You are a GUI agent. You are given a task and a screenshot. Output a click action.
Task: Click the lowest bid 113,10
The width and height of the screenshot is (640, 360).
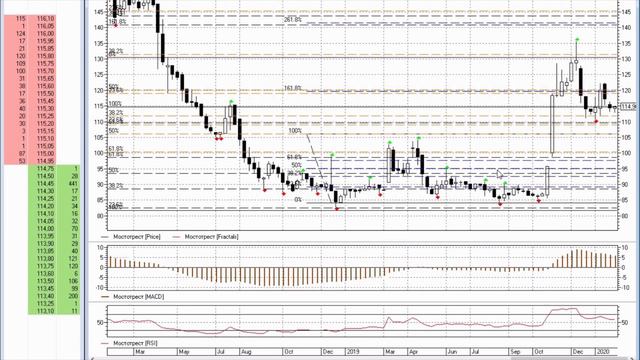54,311
